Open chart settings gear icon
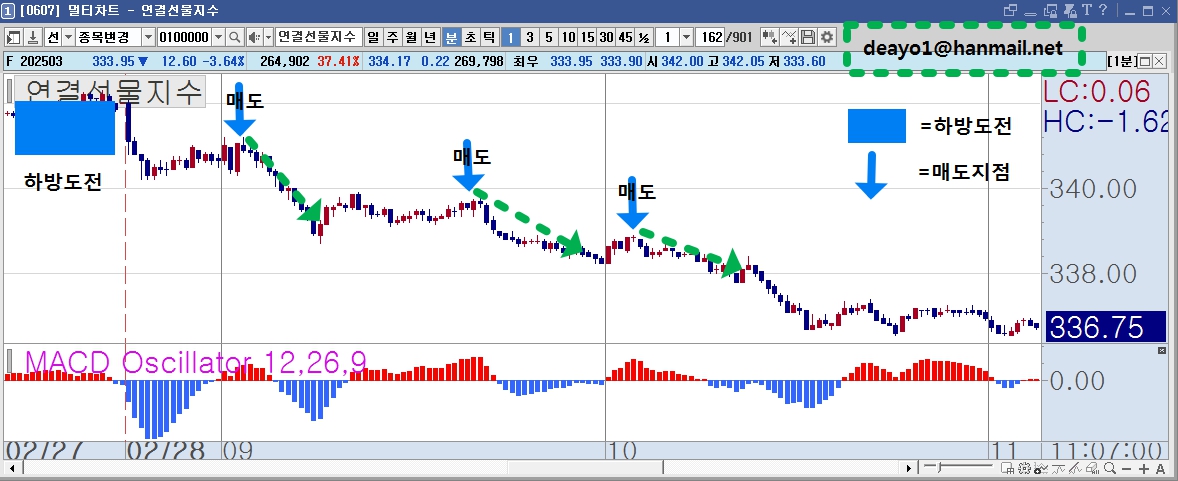The width and height of the screenshot is (1178, 481). pyautogui.click(x=826, y=37)
